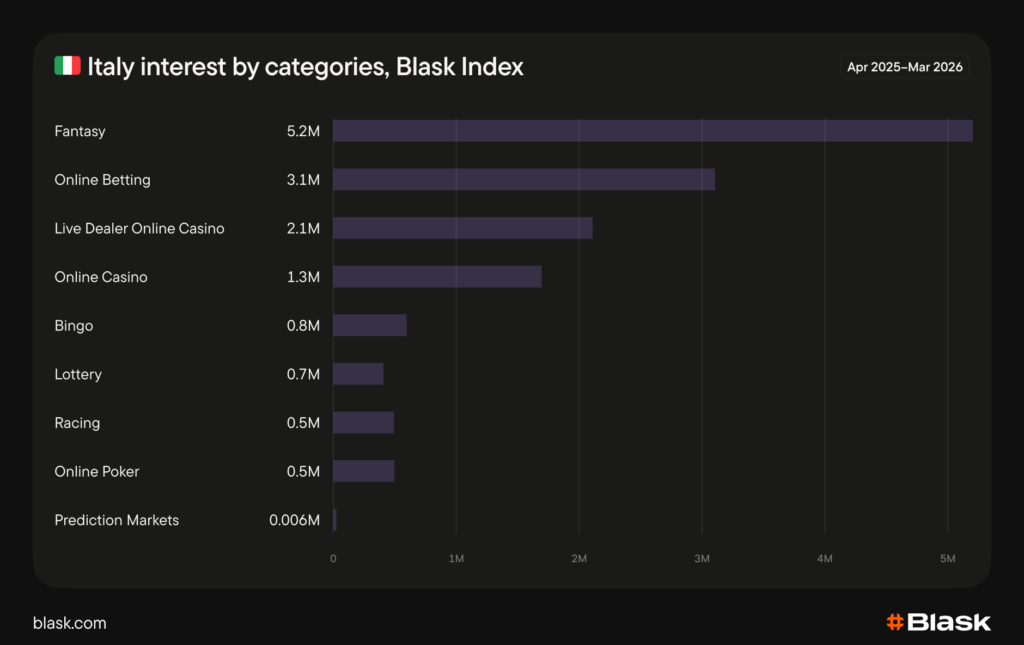This screenshot has width=1024, height=645.
Task: Click the Fantasy category label
Action: pyautogui.click(x=80, y=131)
